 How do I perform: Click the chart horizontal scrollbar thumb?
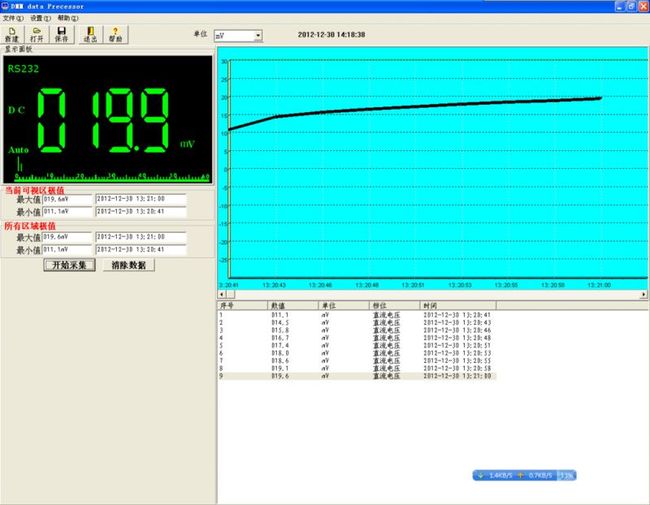click(230, 294)
